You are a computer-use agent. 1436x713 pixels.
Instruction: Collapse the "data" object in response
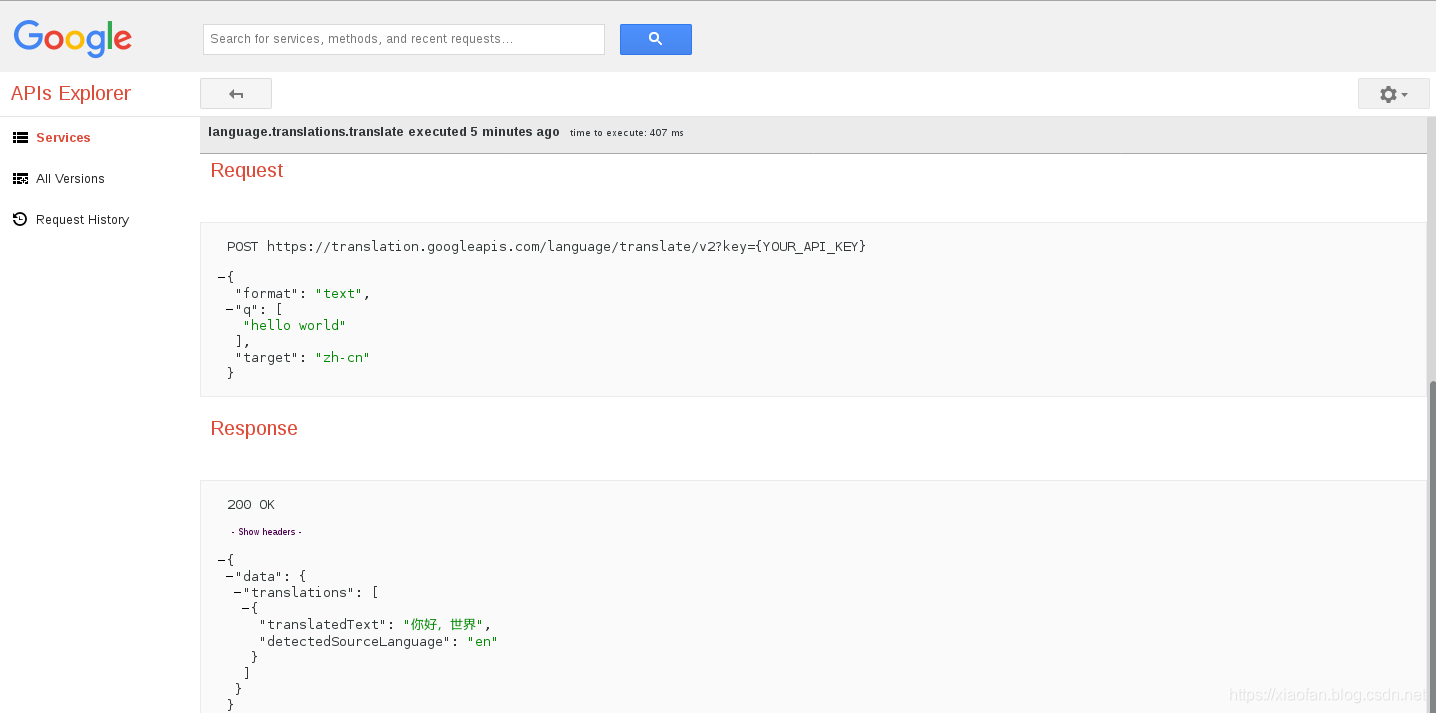[x=230, y=576]
